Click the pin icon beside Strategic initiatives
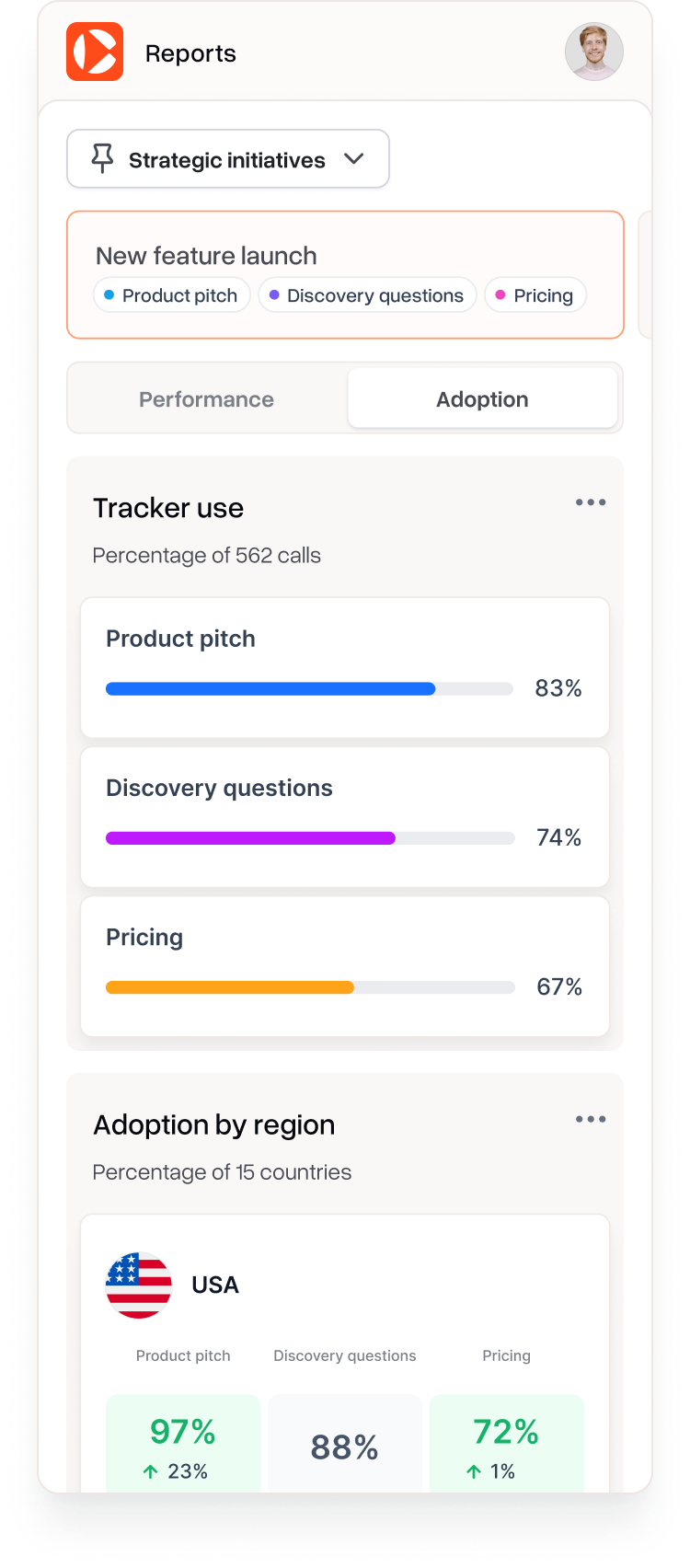This screenshot has width=690, height=1568. coord(102,158)
